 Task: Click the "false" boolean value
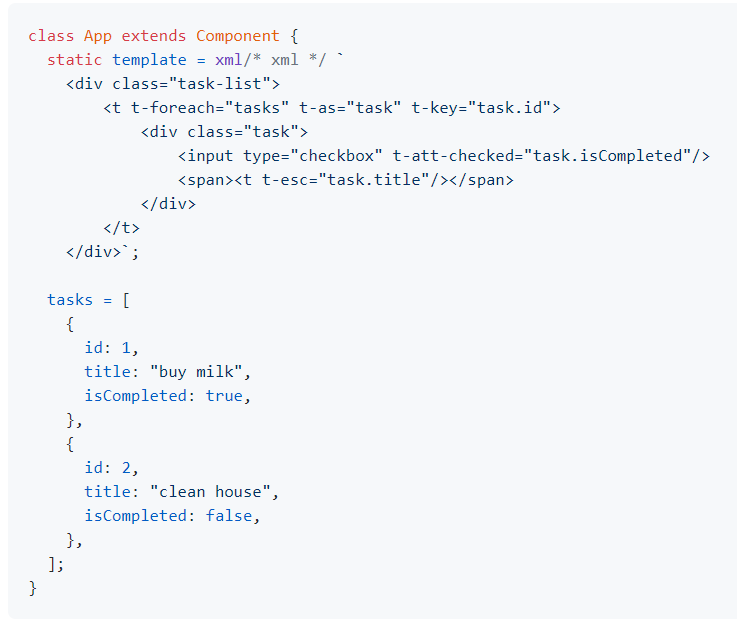point(229,516)
